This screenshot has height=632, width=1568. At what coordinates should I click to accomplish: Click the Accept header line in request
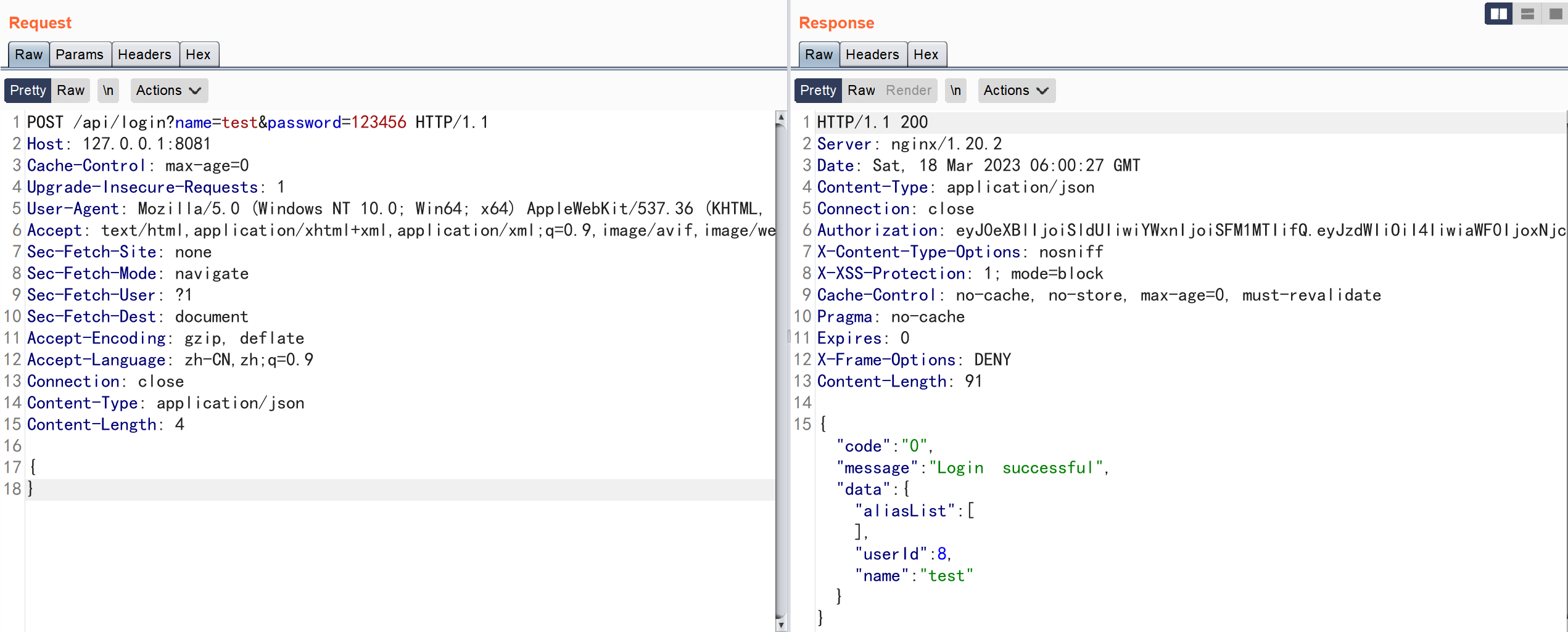(401, 230)
